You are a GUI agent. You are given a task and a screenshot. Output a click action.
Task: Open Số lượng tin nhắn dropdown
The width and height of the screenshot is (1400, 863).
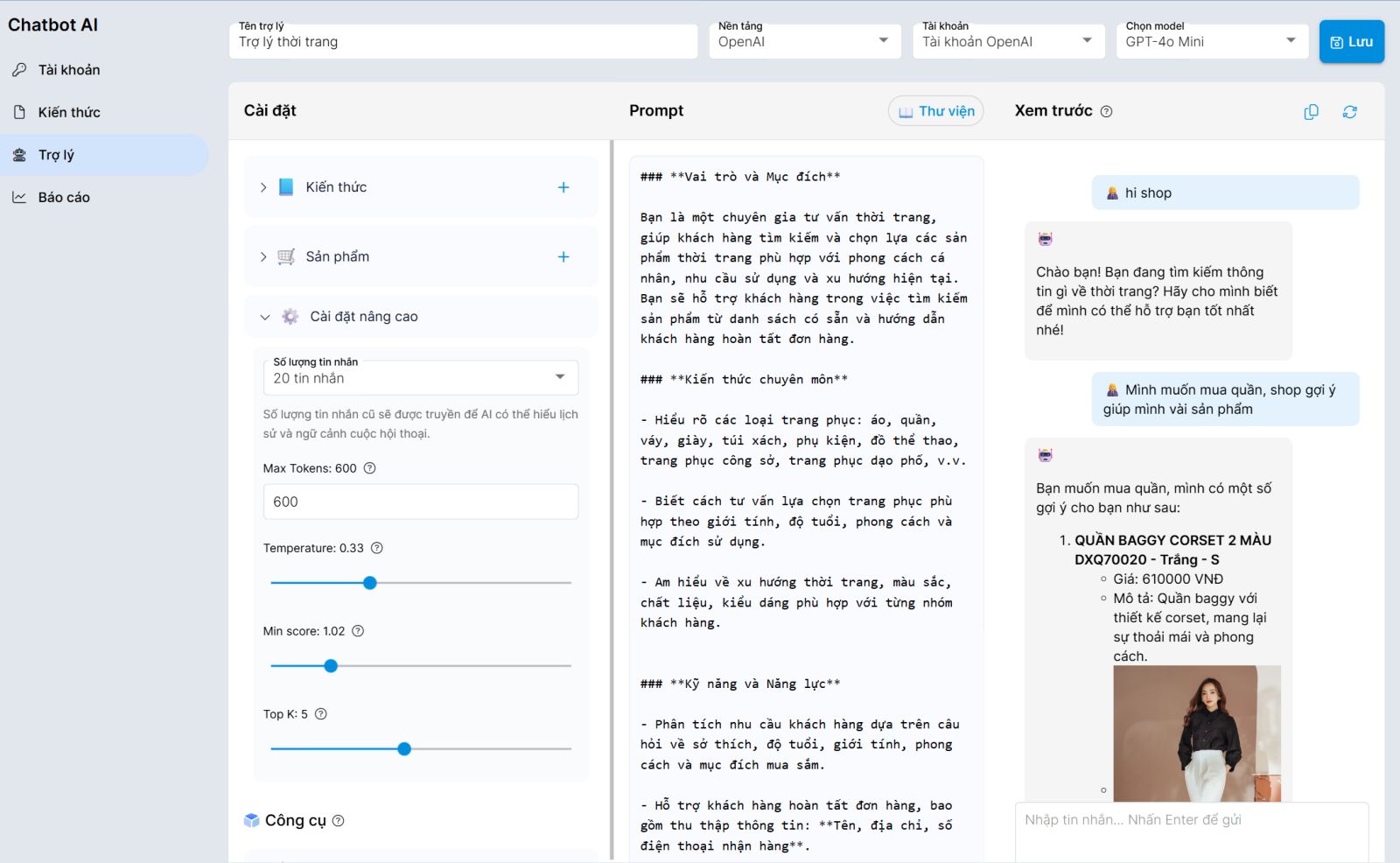point(421,377)
